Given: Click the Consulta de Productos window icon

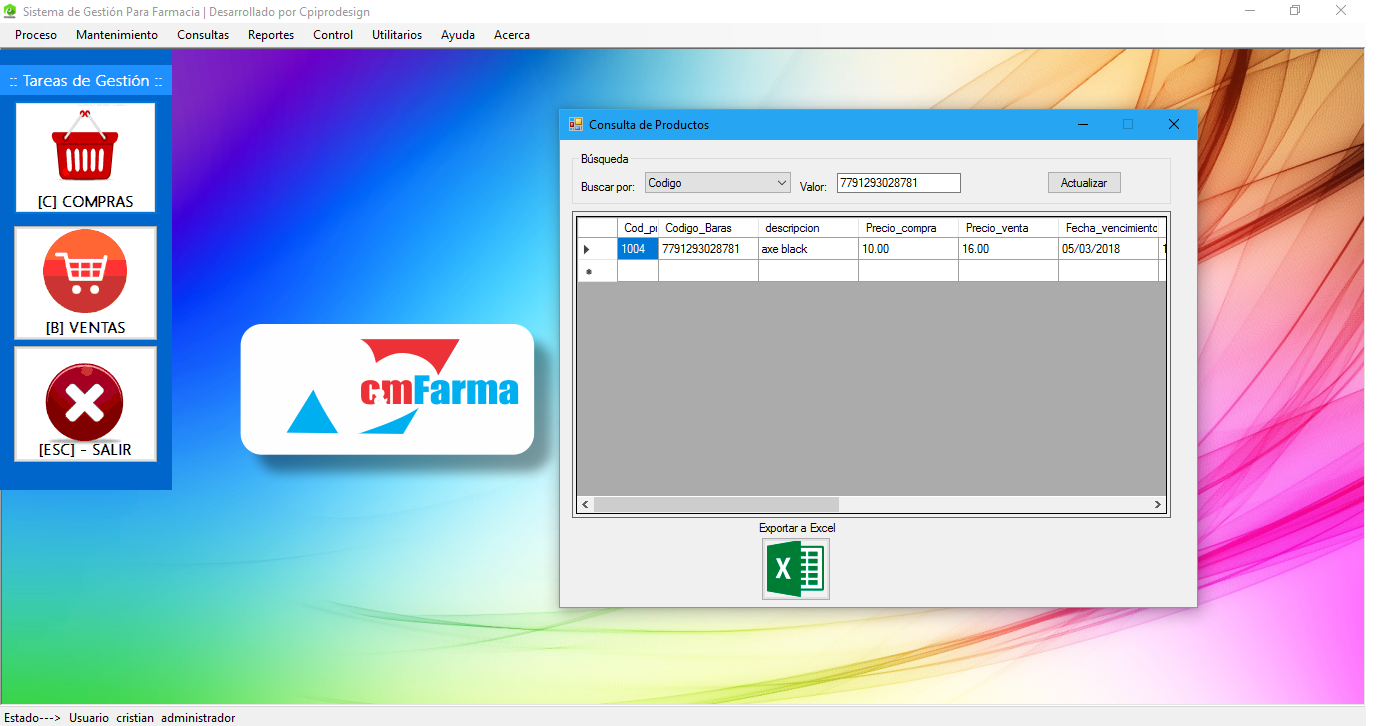Looking at the screenshot, I should tap(575, 125).
